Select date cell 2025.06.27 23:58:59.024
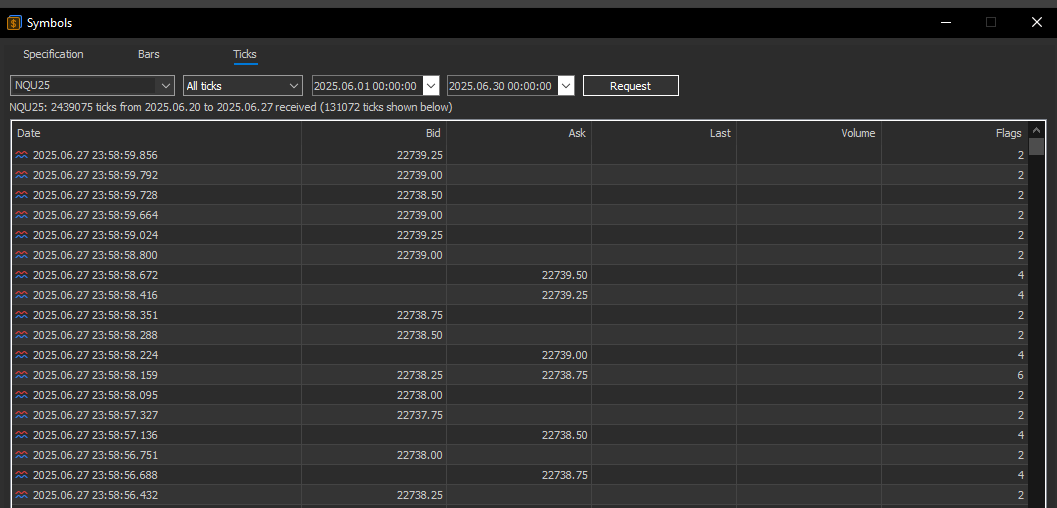Screen dimensions: 1057x508 coord(95,235)
